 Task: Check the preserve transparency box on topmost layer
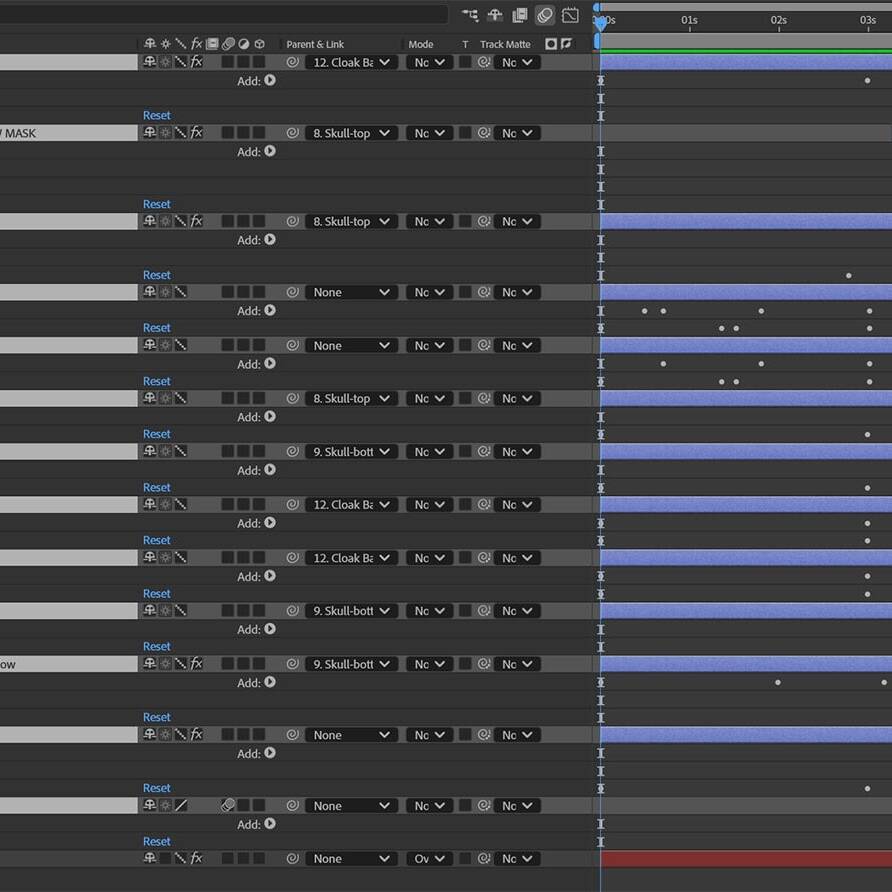click(465, 62)
